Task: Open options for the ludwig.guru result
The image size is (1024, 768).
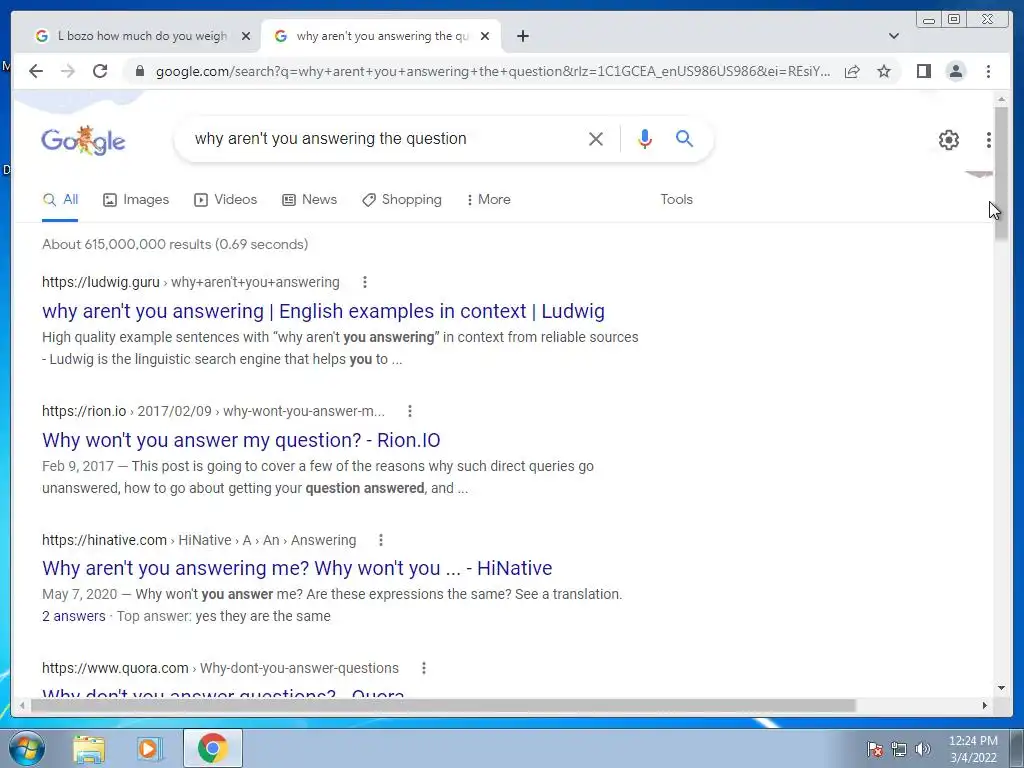Action: point(365,282)
